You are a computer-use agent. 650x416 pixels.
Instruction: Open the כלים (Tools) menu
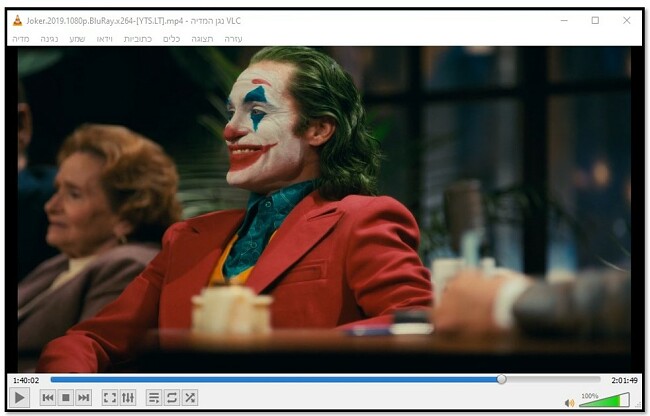click(x=172, y=39)
